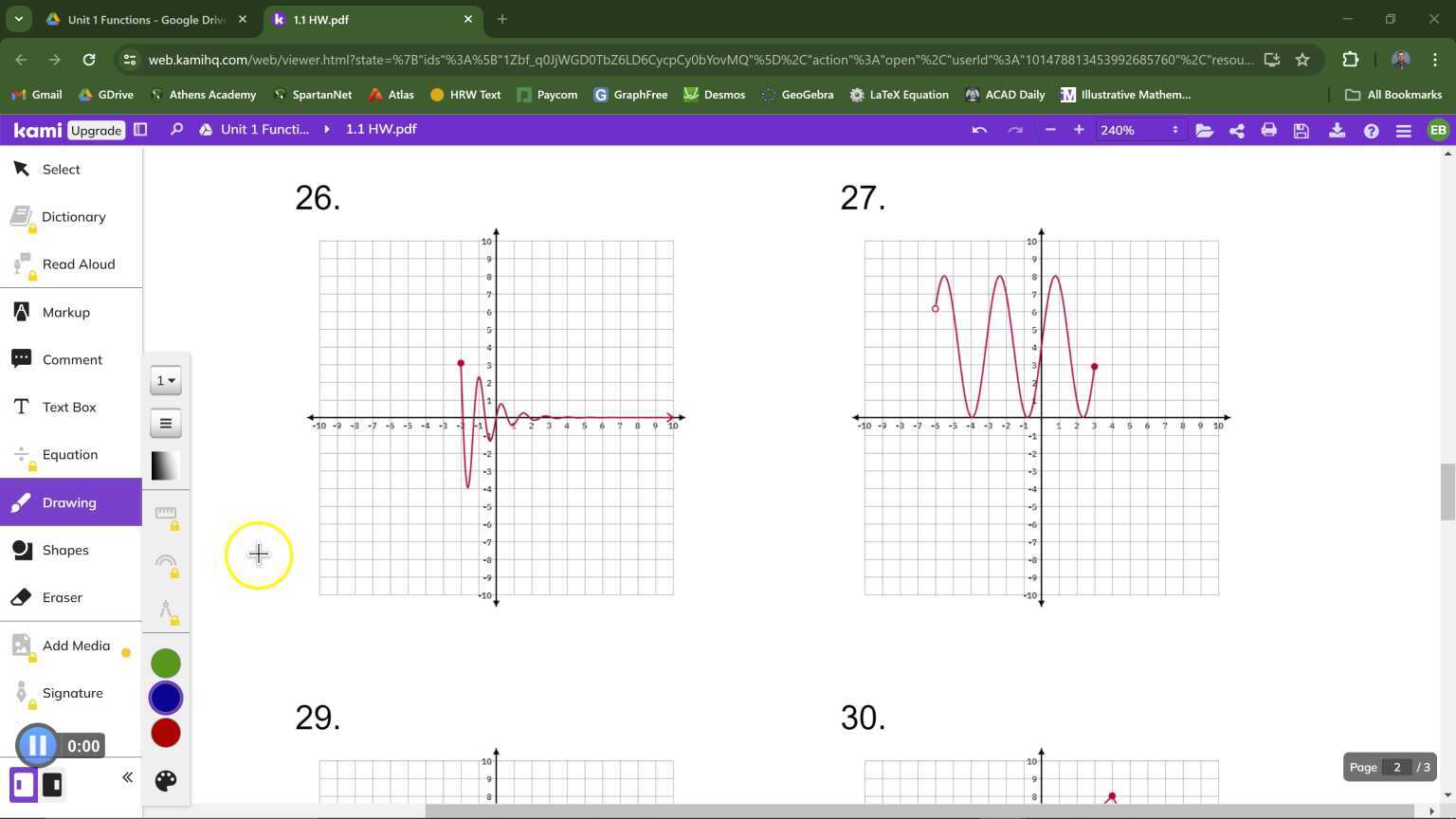
Task: Pick the green drawing color
Action: click(166, 664)
